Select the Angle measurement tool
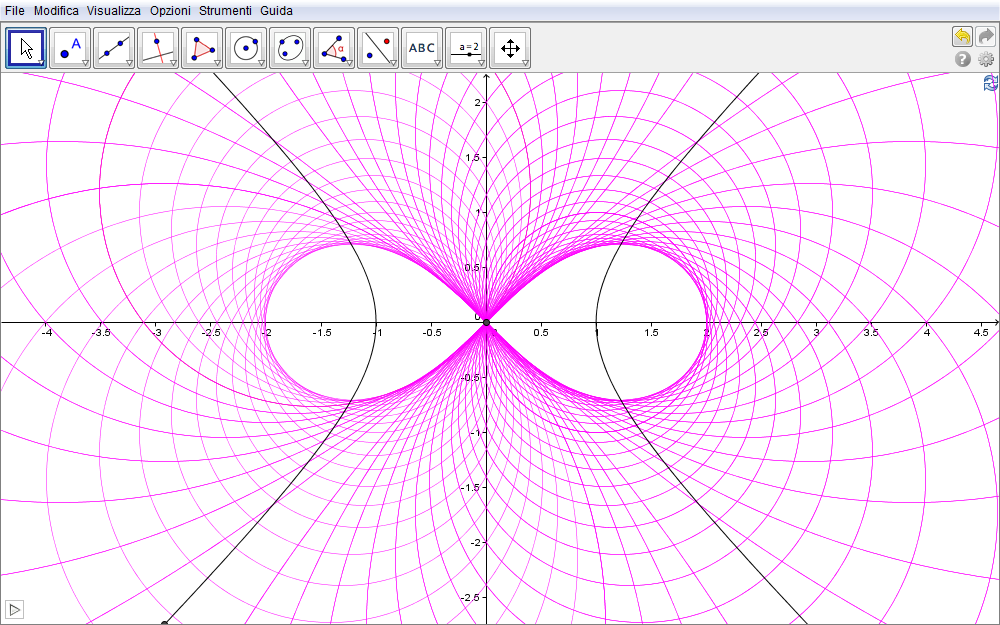Viewport: 1000px width, 625px height. (334, 47)
